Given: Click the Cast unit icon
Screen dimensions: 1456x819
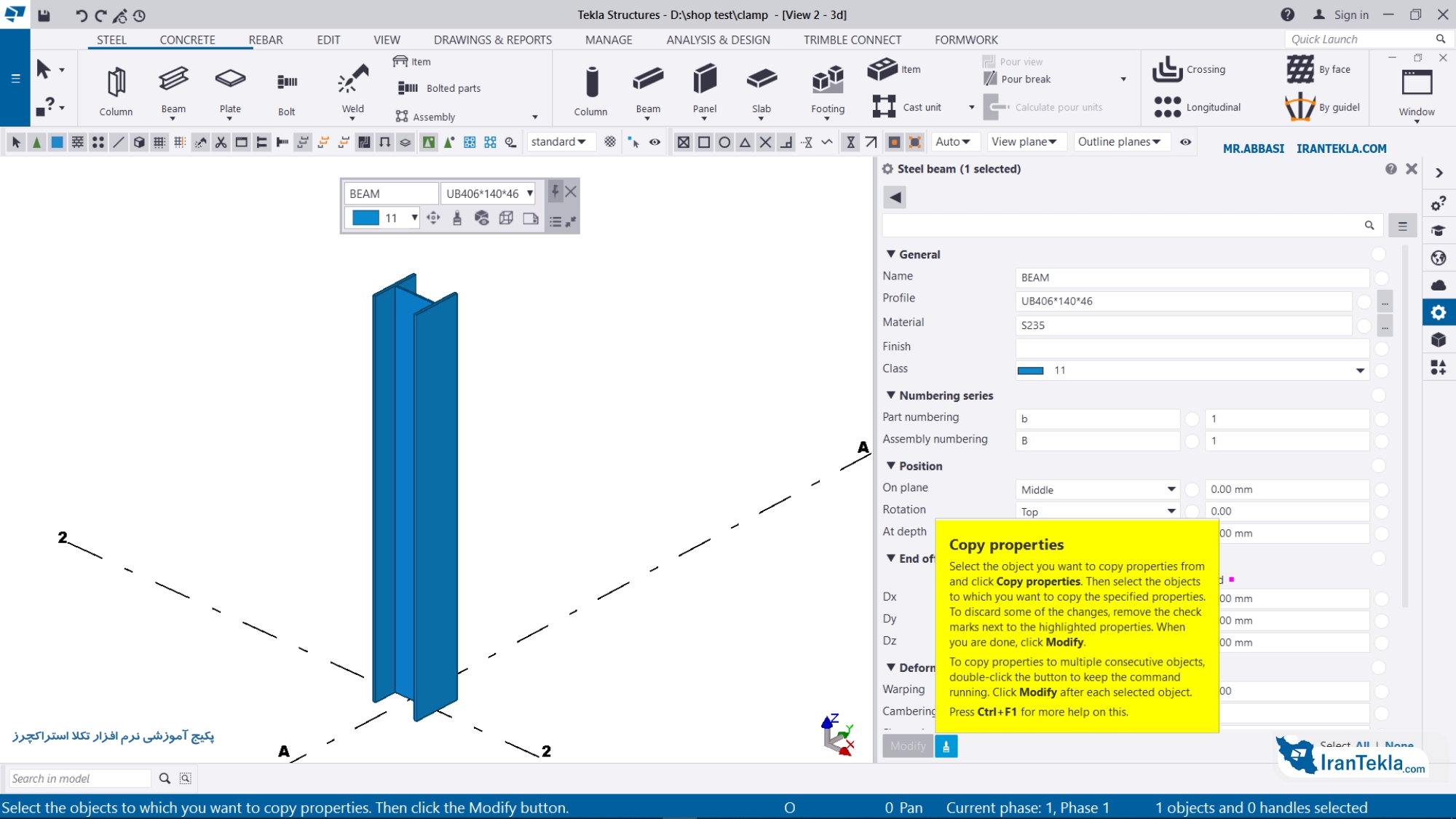Looking at the screenshot, I should [x=884, y=106].
